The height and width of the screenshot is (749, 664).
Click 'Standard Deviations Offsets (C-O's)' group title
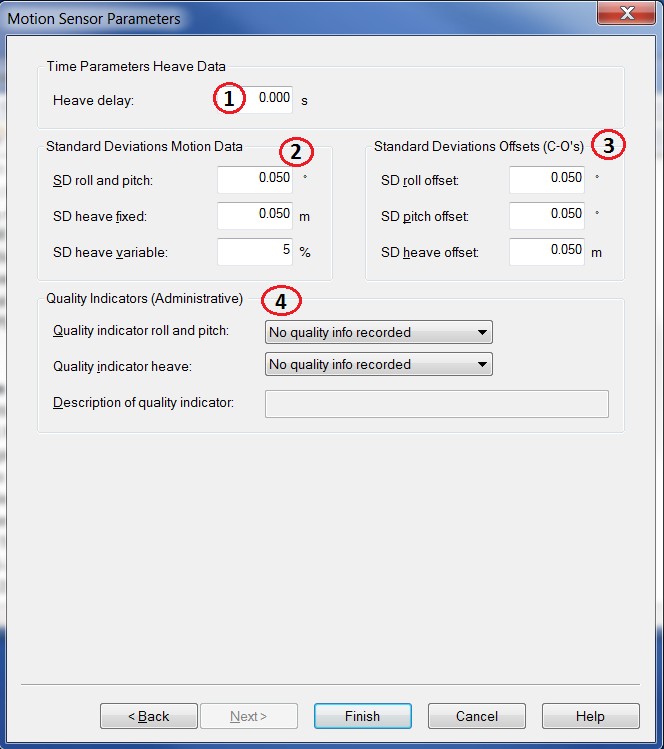pyautogui.click(x=479, y=146)
